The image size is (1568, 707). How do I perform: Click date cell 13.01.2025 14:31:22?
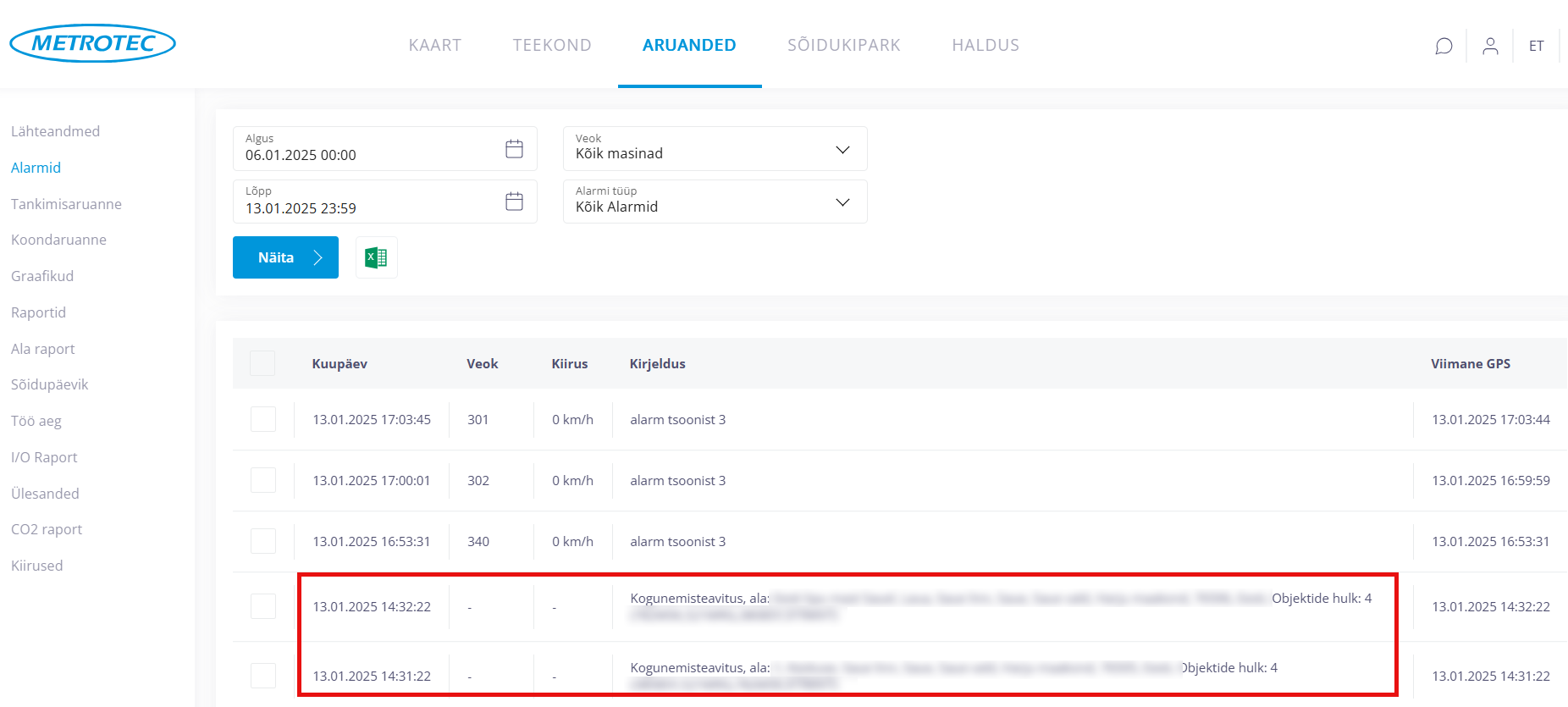[x=372, y=676]
